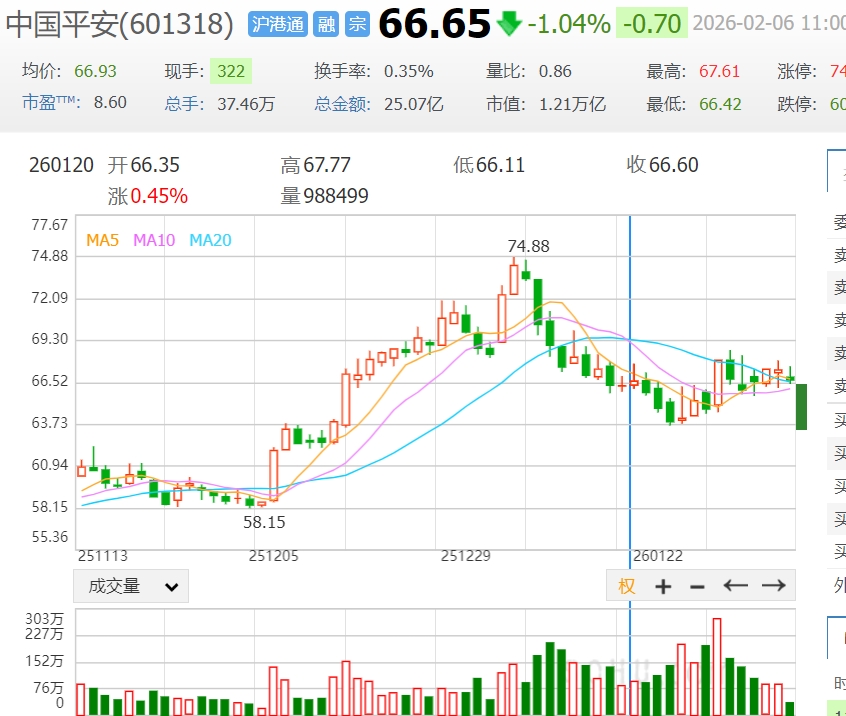Screen dimensions: 846x716
Task: Click the peak price label 74.88 on chart
Action: pos(529,246)
